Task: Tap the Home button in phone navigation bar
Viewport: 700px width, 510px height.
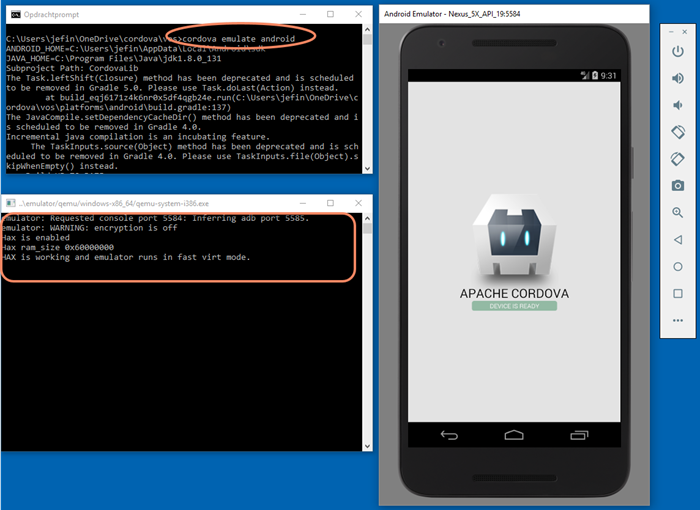Action: [514, 435]
